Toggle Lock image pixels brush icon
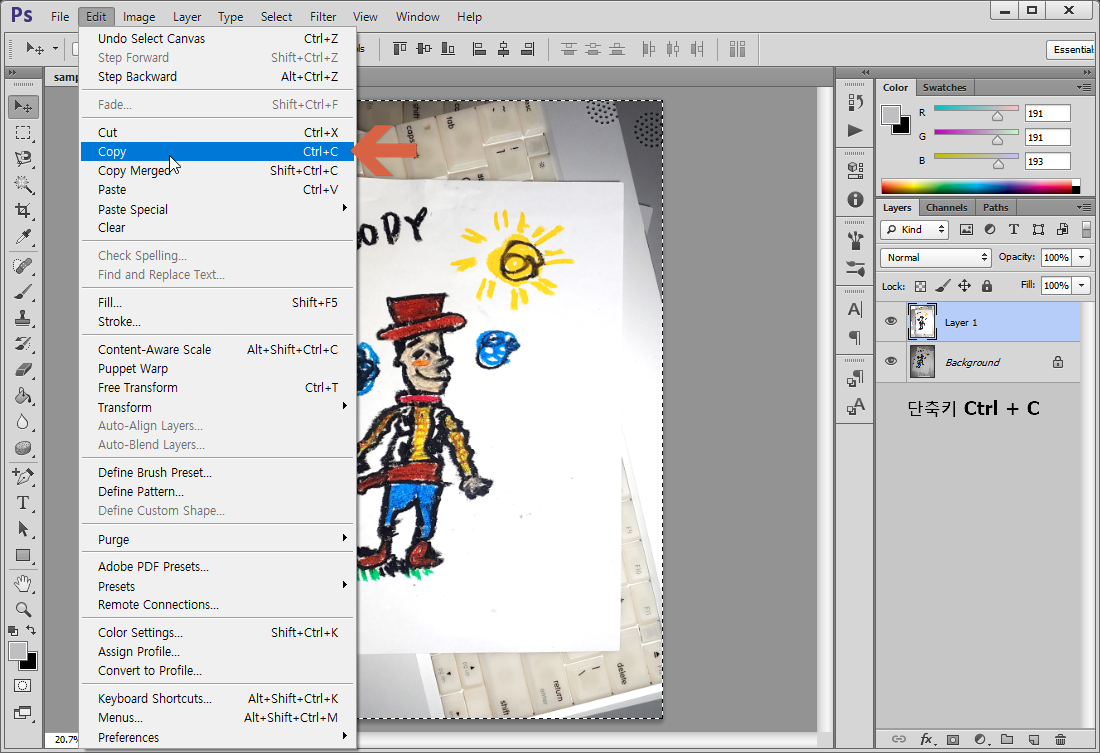Screen dimensions: 1100x753 coord(943,286)
